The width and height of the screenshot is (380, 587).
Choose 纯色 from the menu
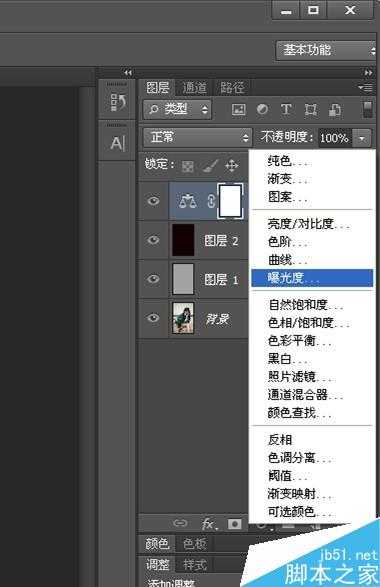coord(311,161)
